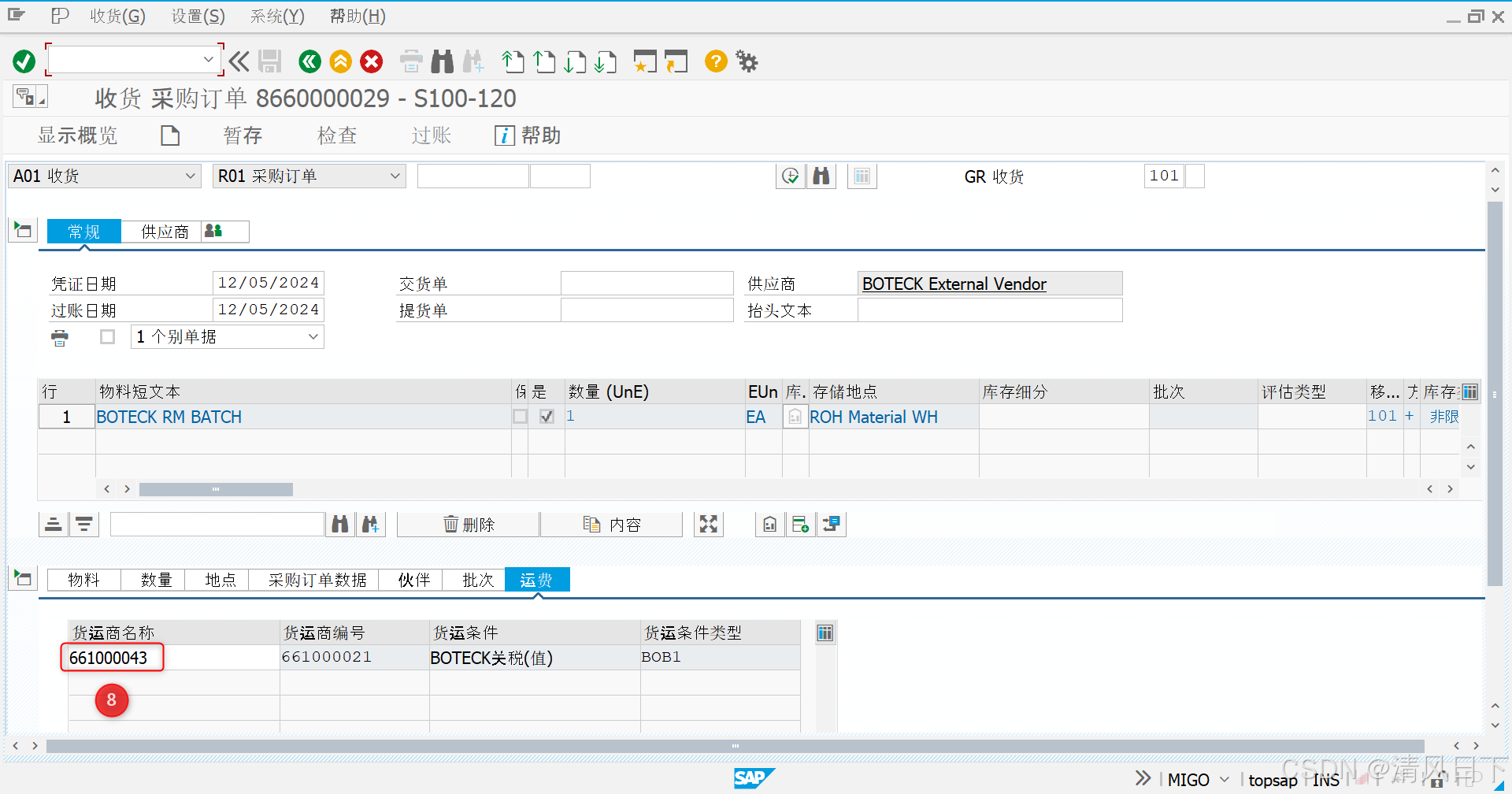Click the 凭证日期 document date field

point(268,283)
